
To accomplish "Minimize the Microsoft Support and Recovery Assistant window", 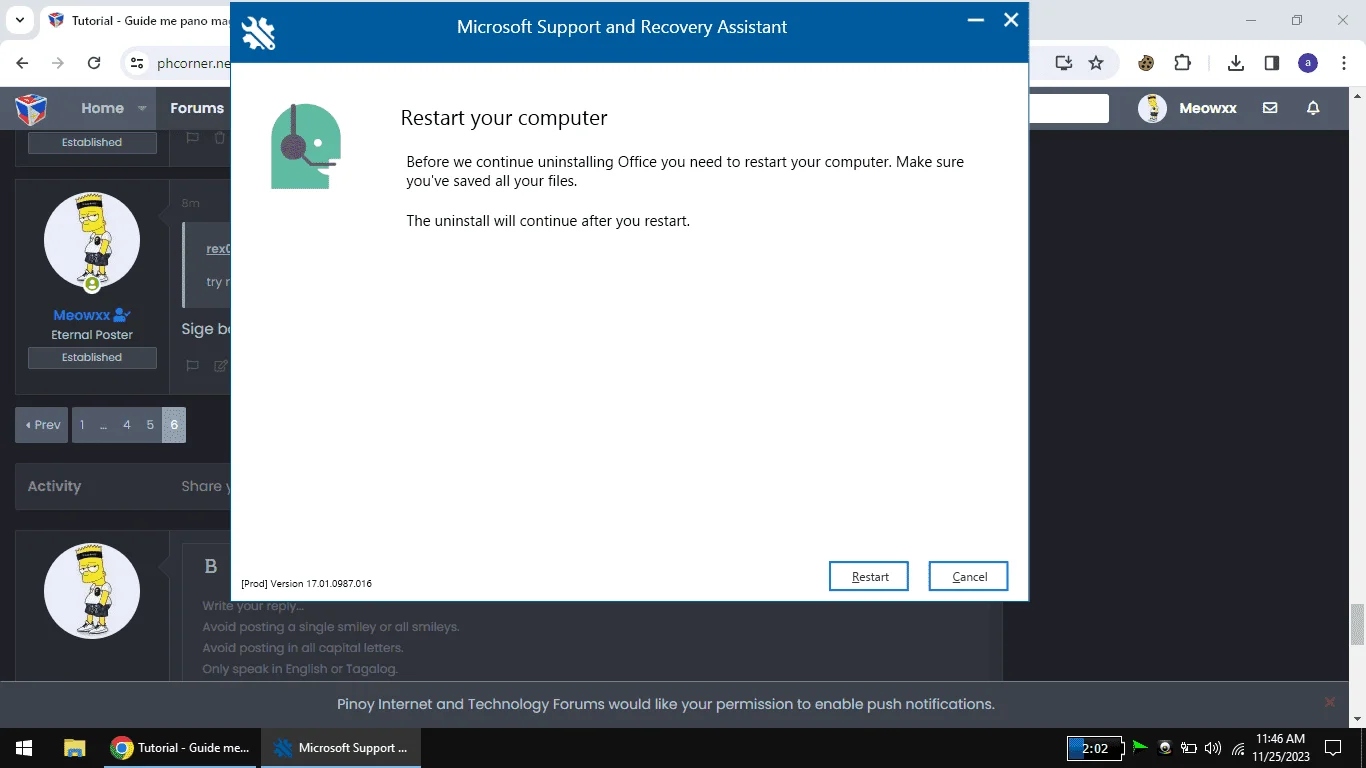I will point(976,20).
